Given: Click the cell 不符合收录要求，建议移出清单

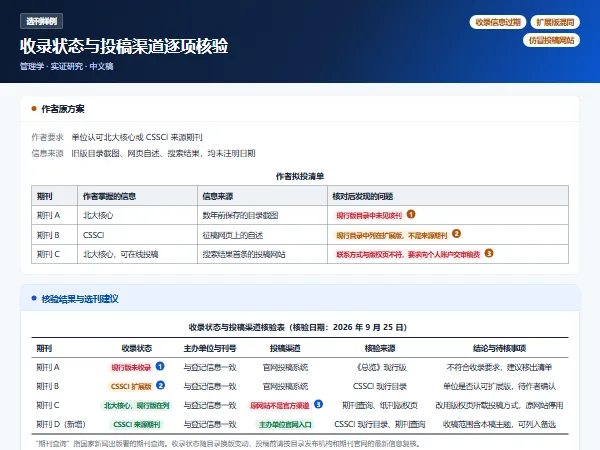Looking at the screenshot, I should click(499, 367).
